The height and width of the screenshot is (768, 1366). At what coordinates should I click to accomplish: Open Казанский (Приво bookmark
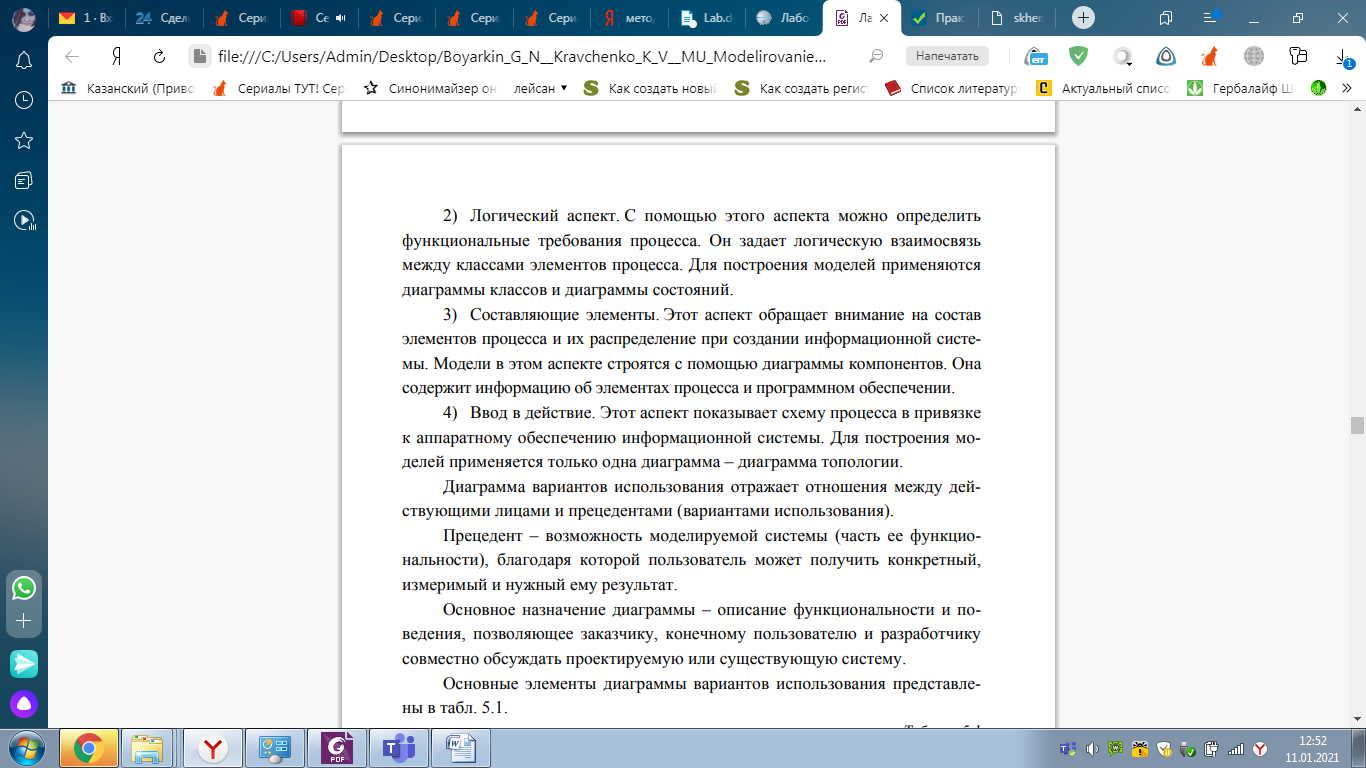128,88
